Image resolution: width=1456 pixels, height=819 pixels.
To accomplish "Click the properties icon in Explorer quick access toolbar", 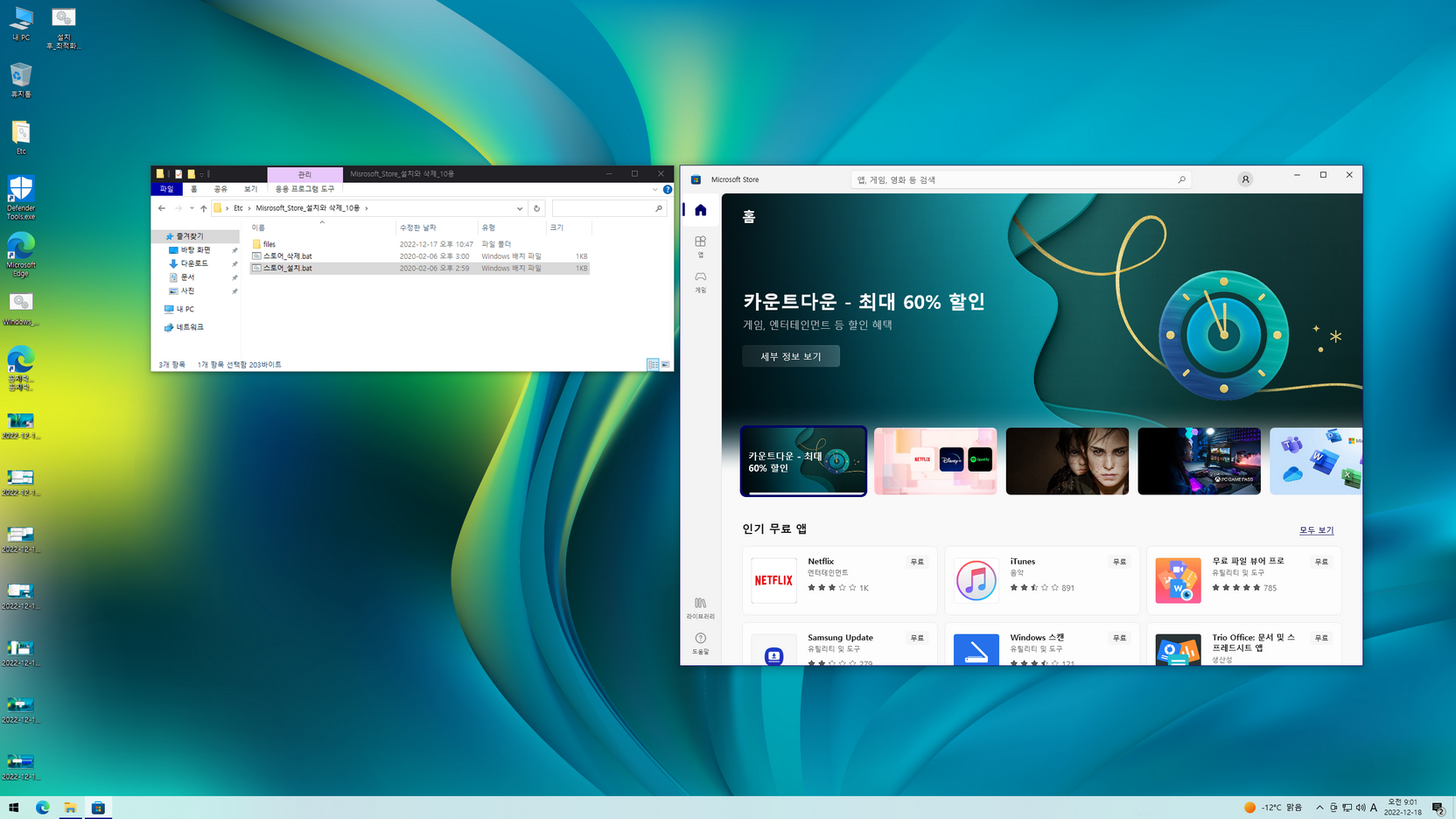I will pos(178,174).
